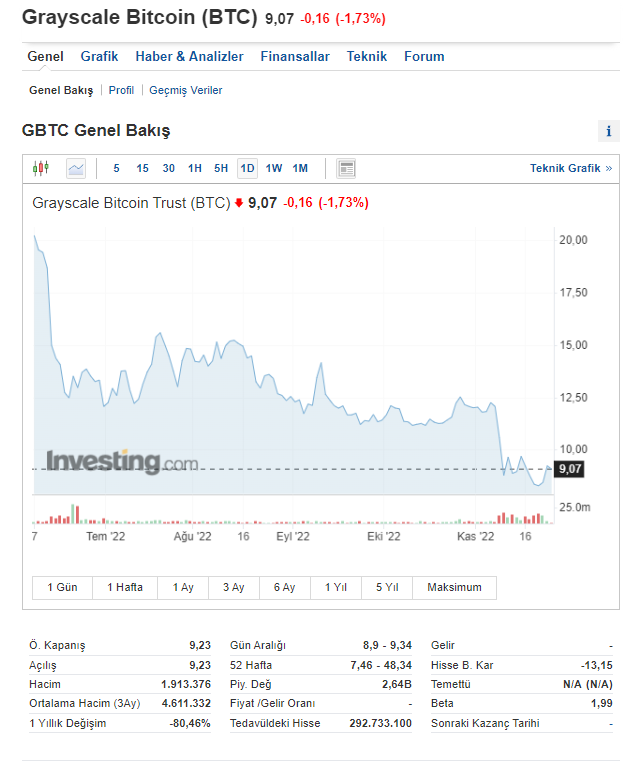
Task: Open the Haber & Analizler tab
Action: click(189, 57)
